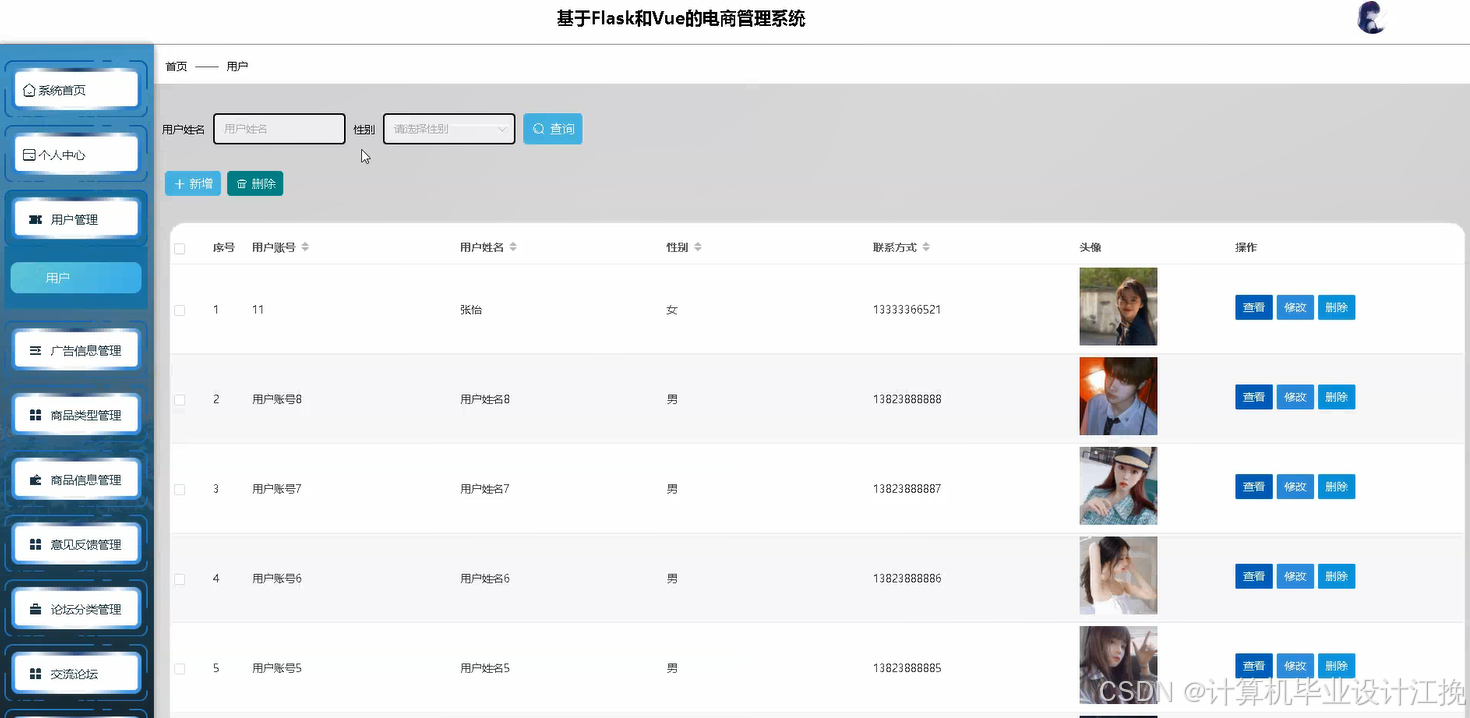1470x718 pixels.
Task: Select the 用户 submenu item
Action: tap(76, 278)
